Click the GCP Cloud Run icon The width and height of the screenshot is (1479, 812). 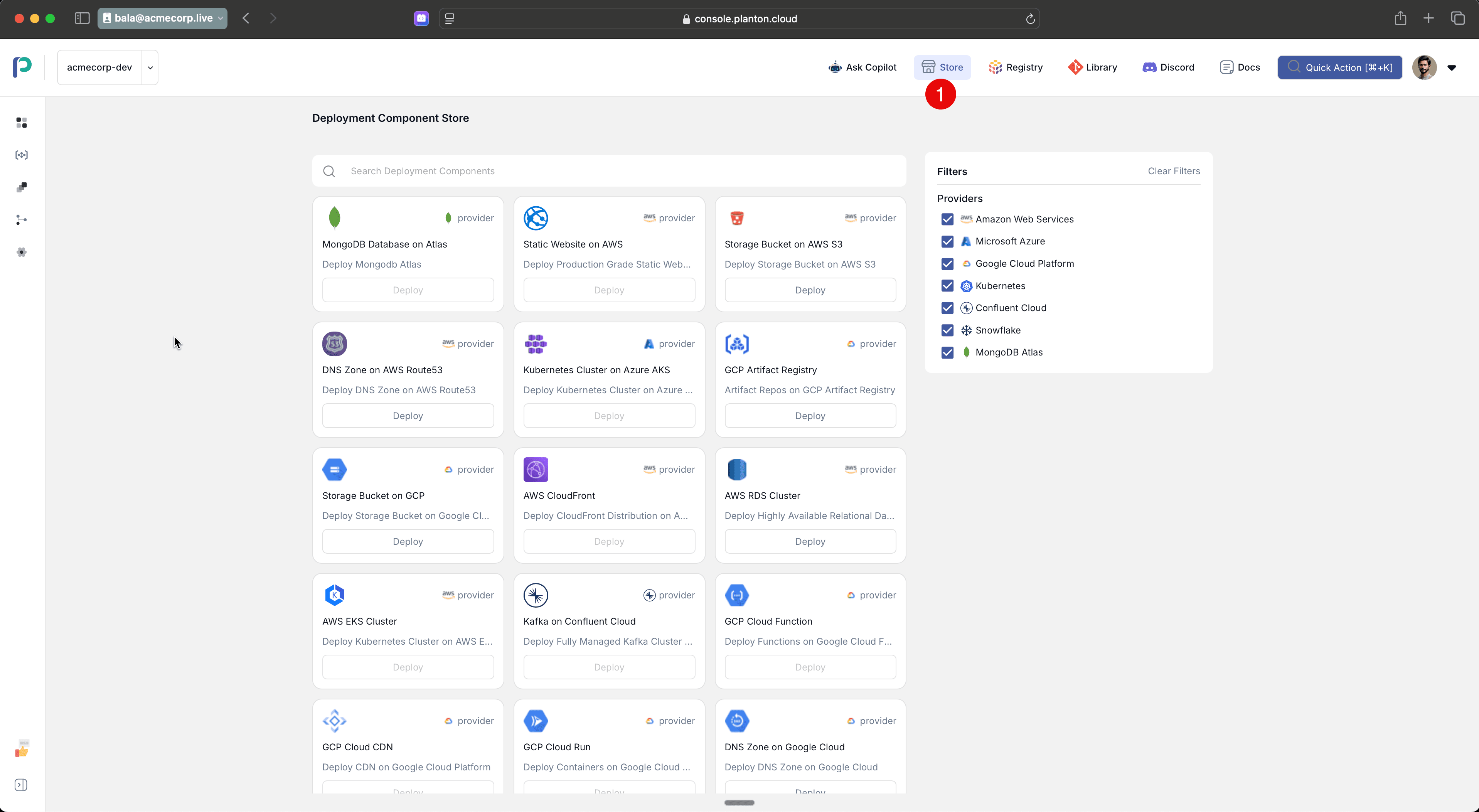536,721
